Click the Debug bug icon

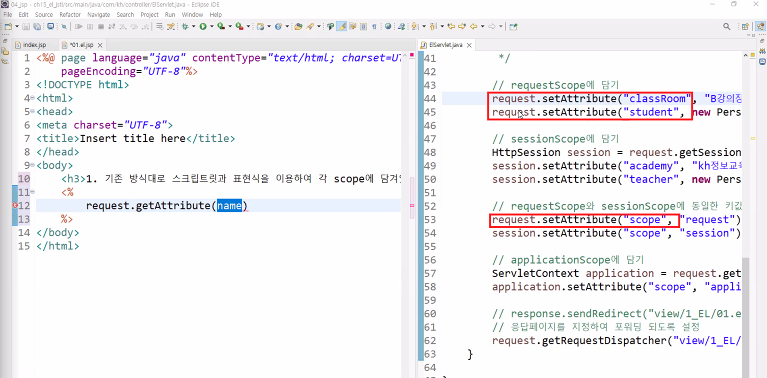(x=185, y=26)
